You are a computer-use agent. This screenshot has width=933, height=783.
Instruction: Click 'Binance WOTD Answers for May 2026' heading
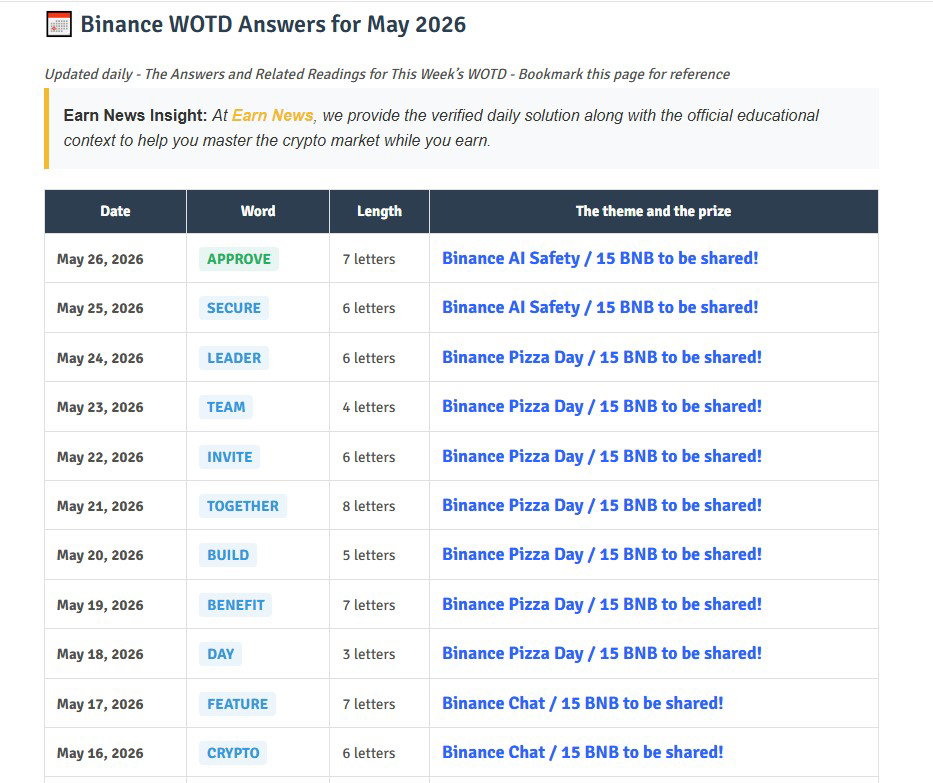pos(273,24)
